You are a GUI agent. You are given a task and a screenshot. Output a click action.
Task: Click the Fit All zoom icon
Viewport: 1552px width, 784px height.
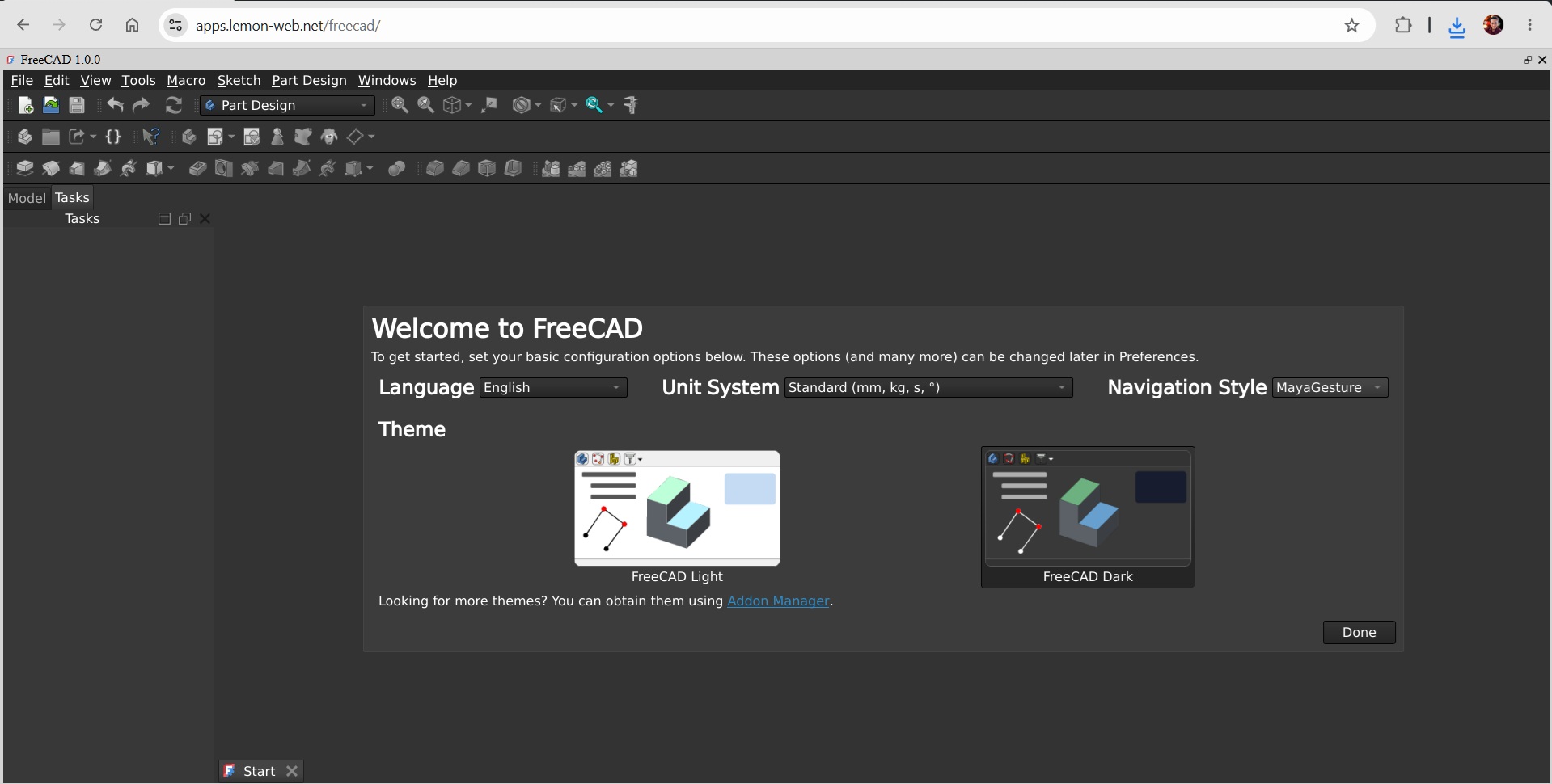[x=400, y=105]
